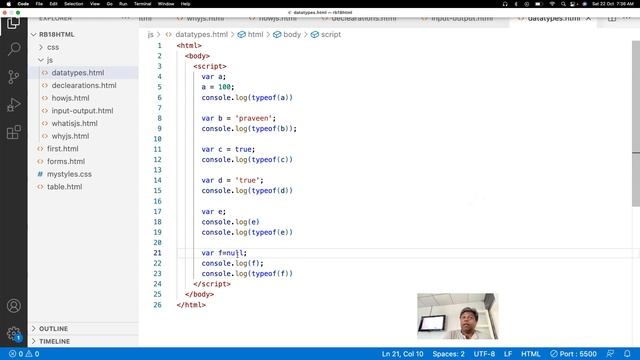Open the Explorer view in activity bar
This screenshot has height=360, width=640.
click(13, 23)
